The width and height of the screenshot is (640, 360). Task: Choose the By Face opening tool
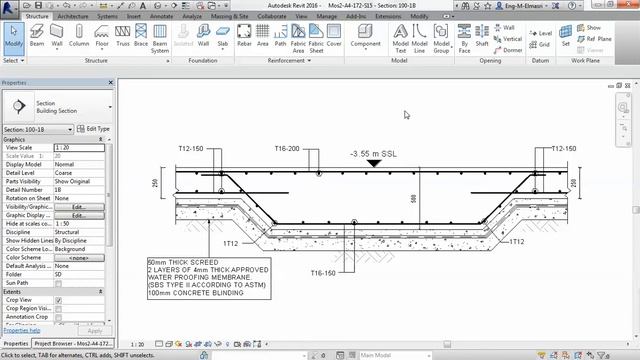click(464, 39)
